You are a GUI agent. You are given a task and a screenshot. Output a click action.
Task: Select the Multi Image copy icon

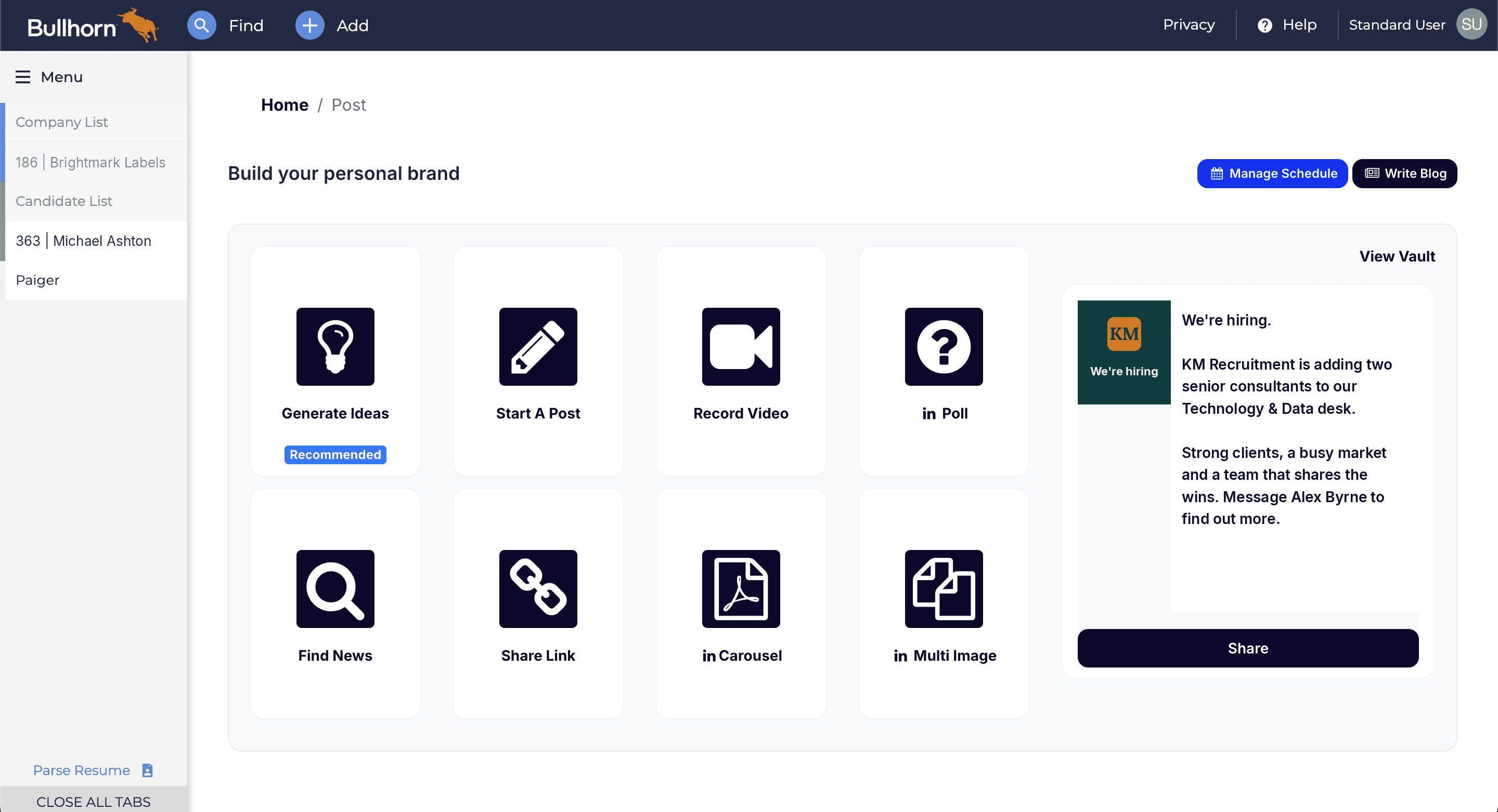(x=944, y=589)
